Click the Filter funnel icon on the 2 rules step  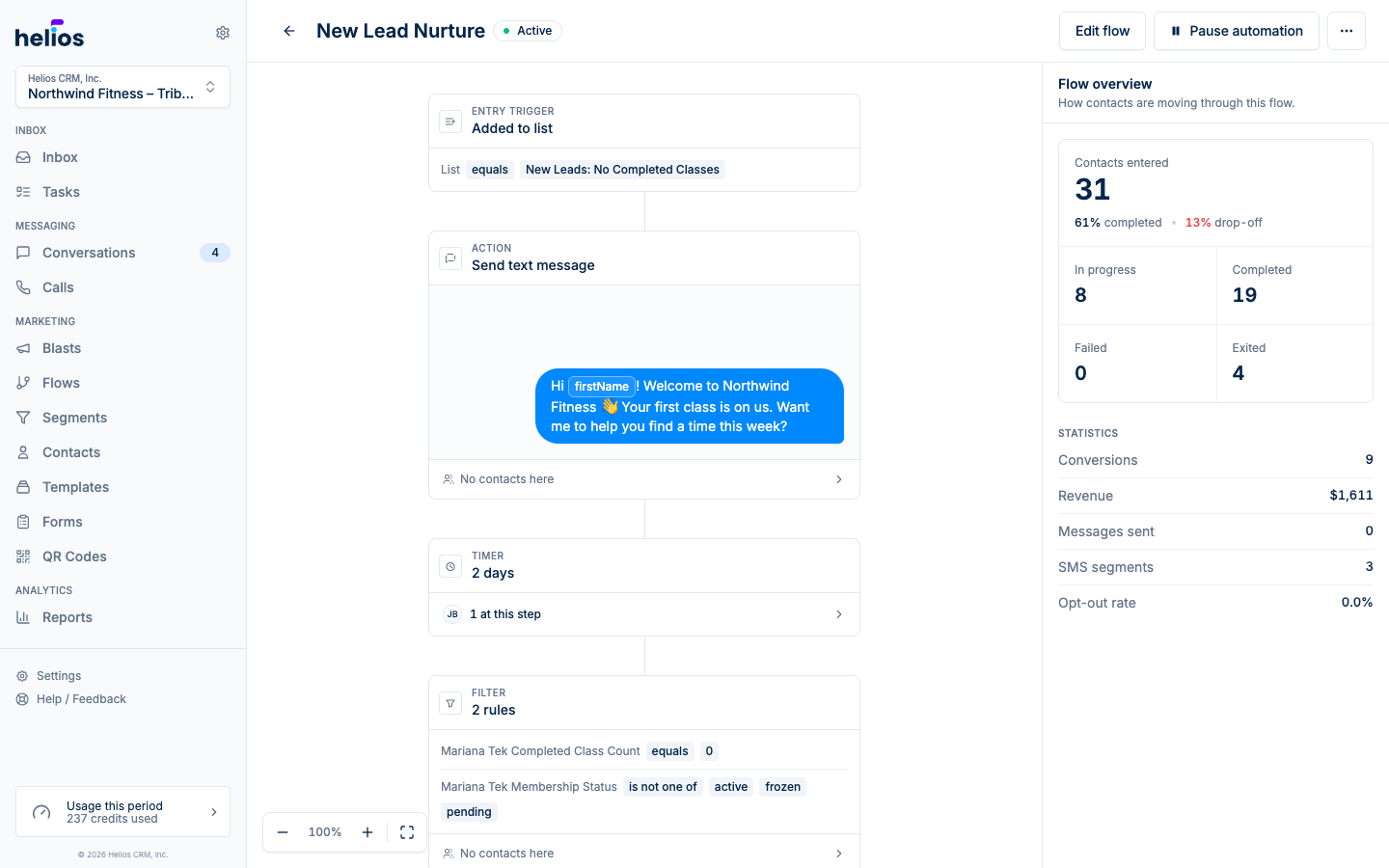click(450, 703)
